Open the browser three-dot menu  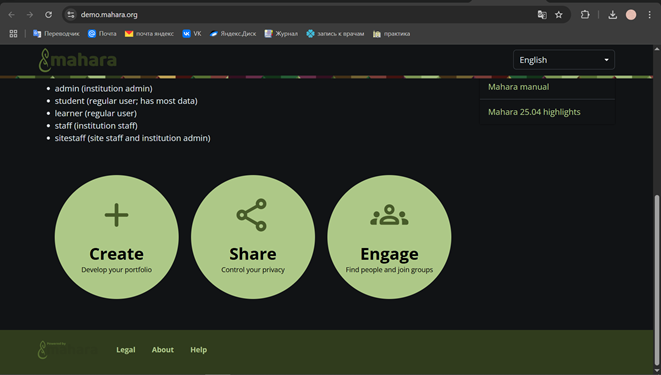(x=649, y=15)
